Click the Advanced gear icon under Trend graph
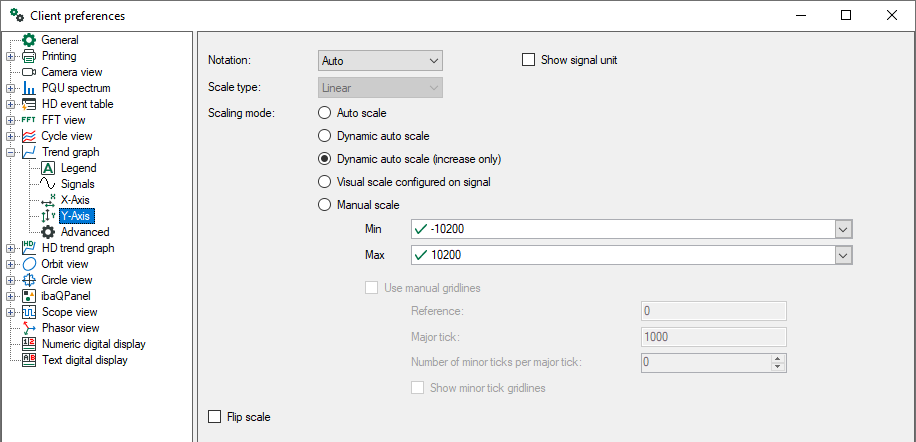 48,232
